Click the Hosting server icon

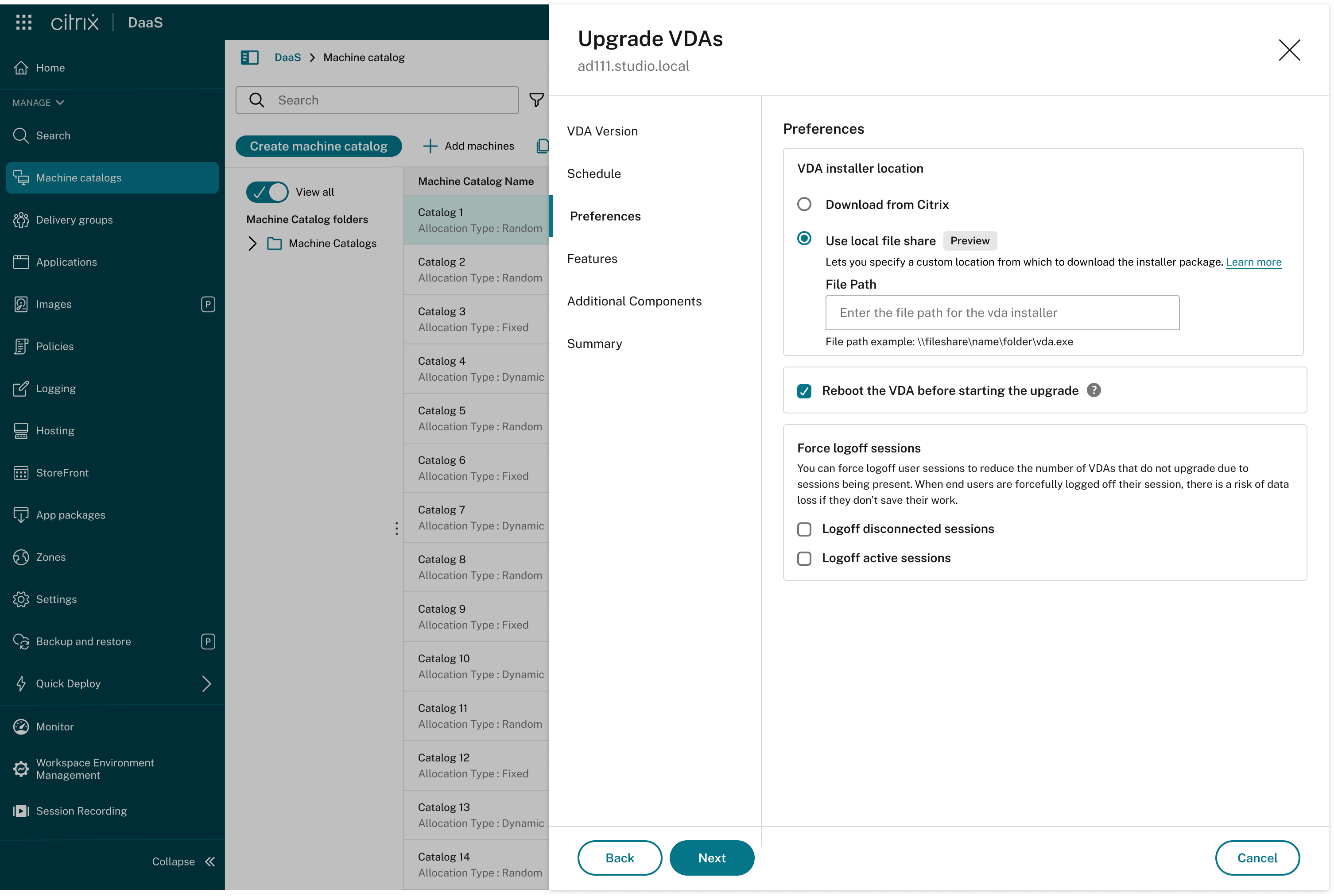(x=21, y=431)
